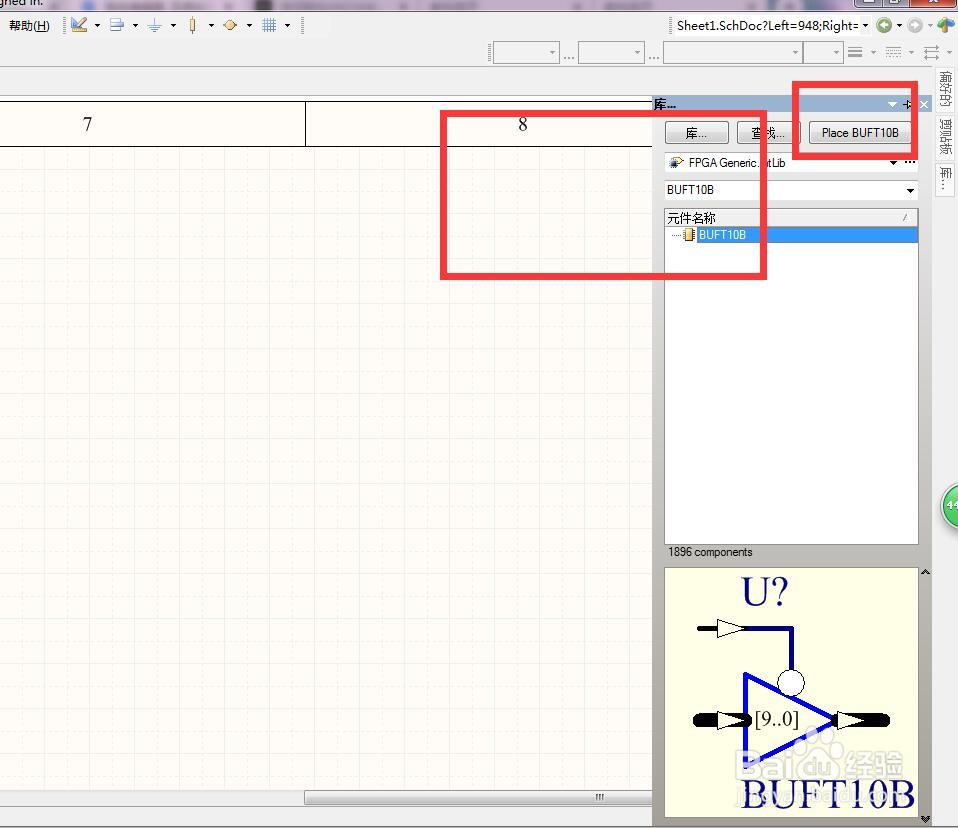
Task: Click the preview scroll up arrow
Action: click(926, 572)
